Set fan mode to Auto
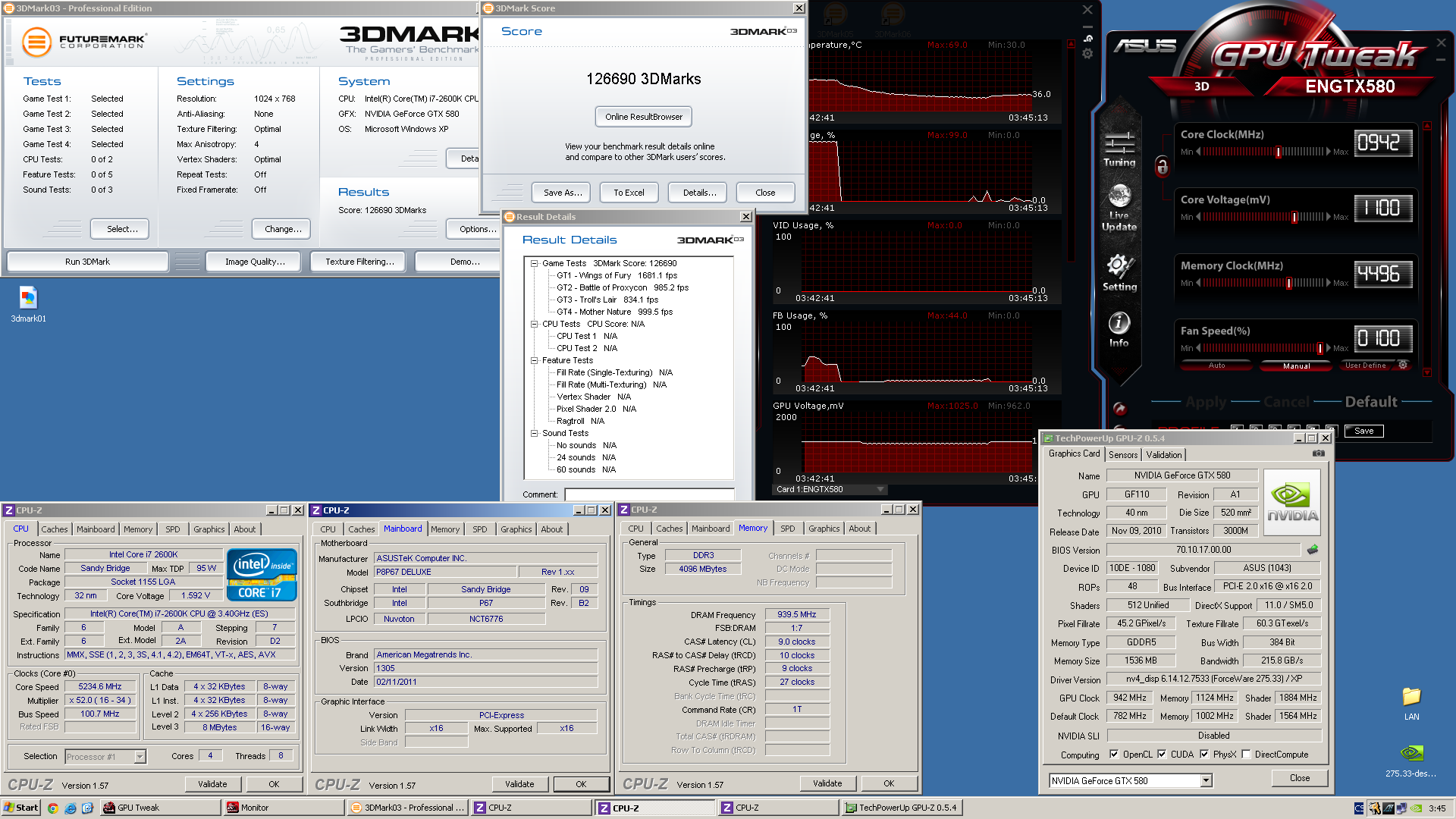The image size is (1456, 819). (1216, 366)
